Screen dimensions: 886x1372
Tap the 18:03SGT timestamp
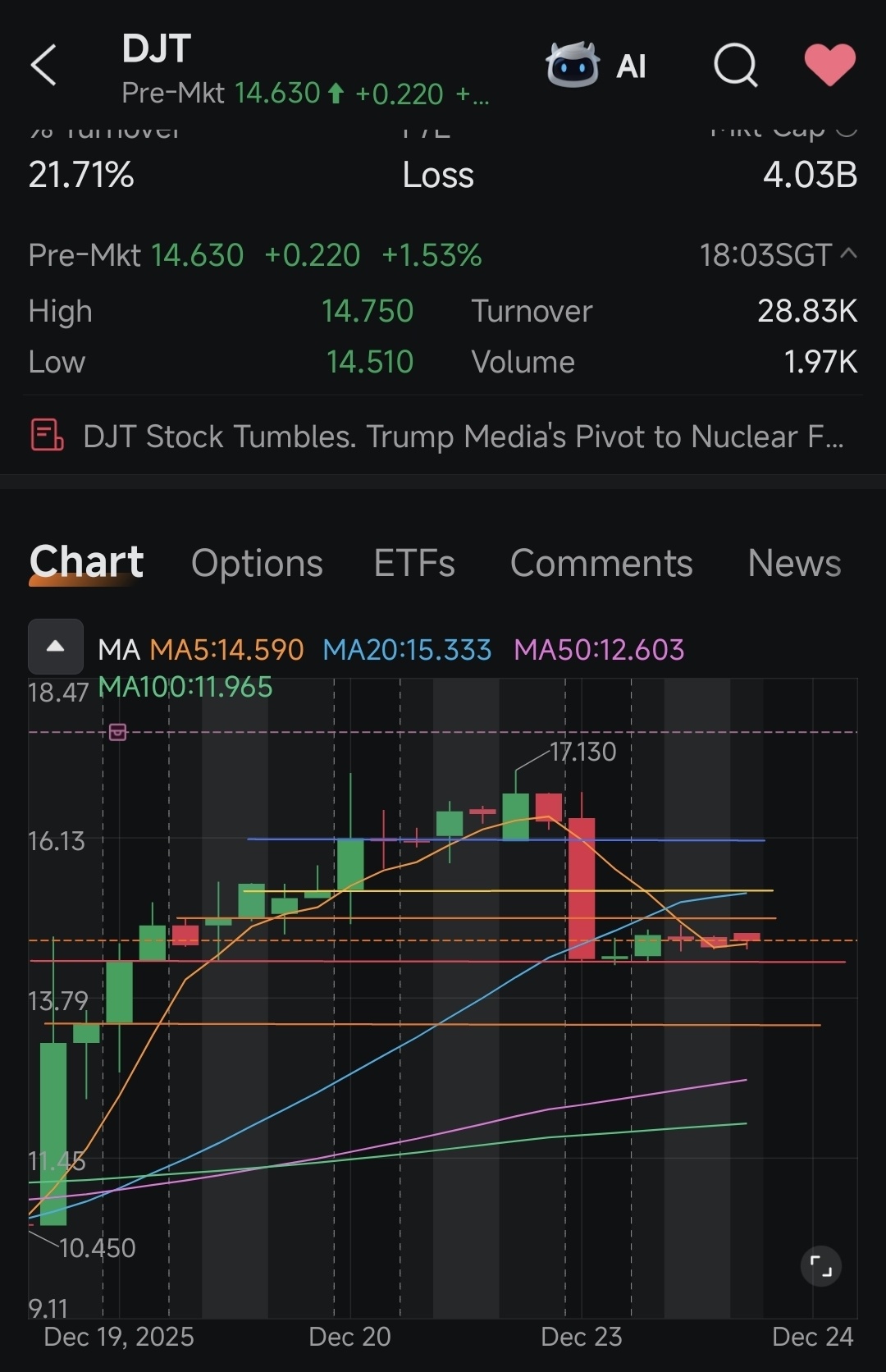point(765,255)
